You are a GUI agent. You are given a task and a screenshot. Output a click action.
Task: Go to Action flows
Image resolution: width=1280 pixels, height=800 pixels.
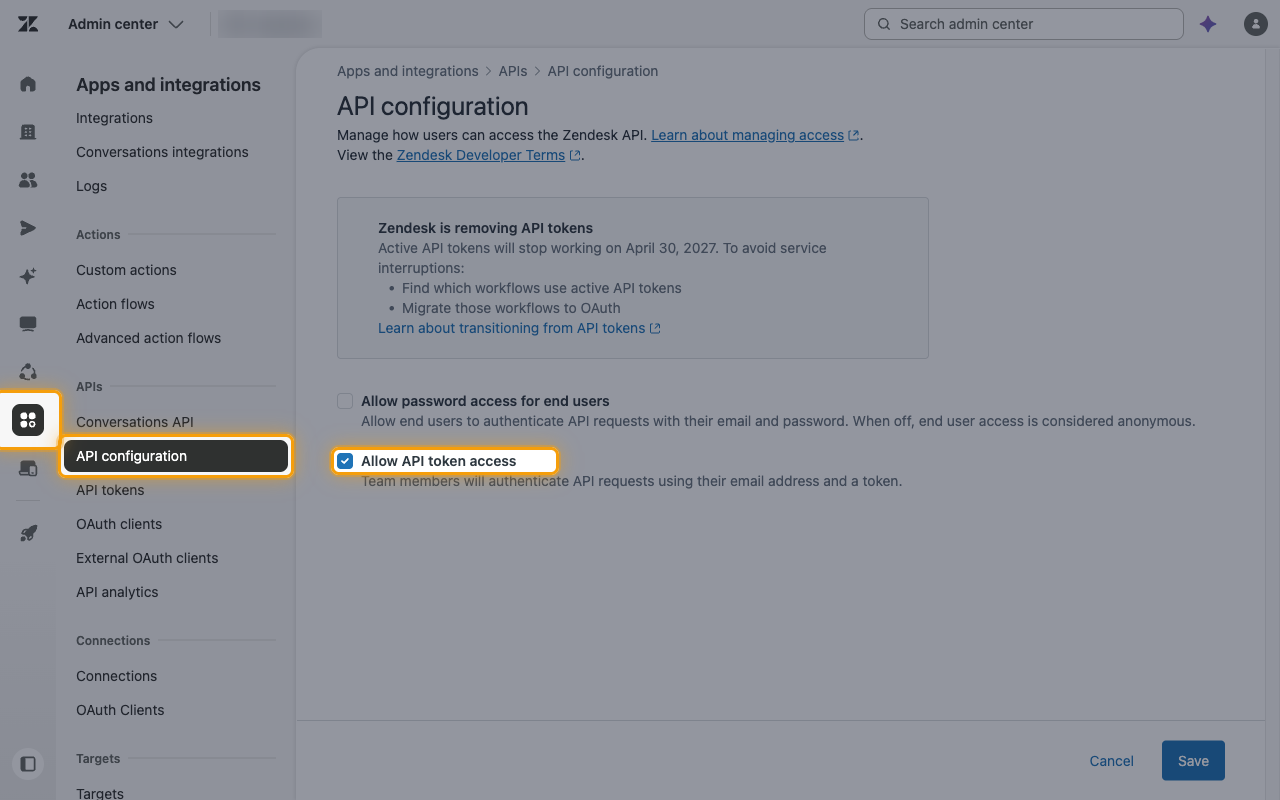click(115, 304)
